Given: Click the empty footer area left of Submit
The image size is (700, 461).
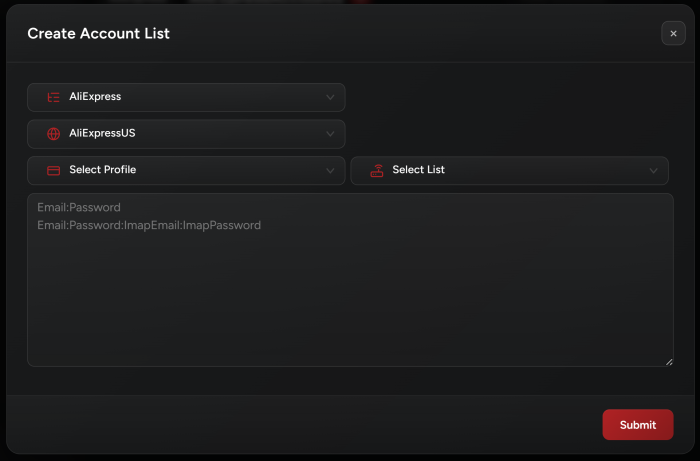Looking at the screenshot, I should point(300,425).
